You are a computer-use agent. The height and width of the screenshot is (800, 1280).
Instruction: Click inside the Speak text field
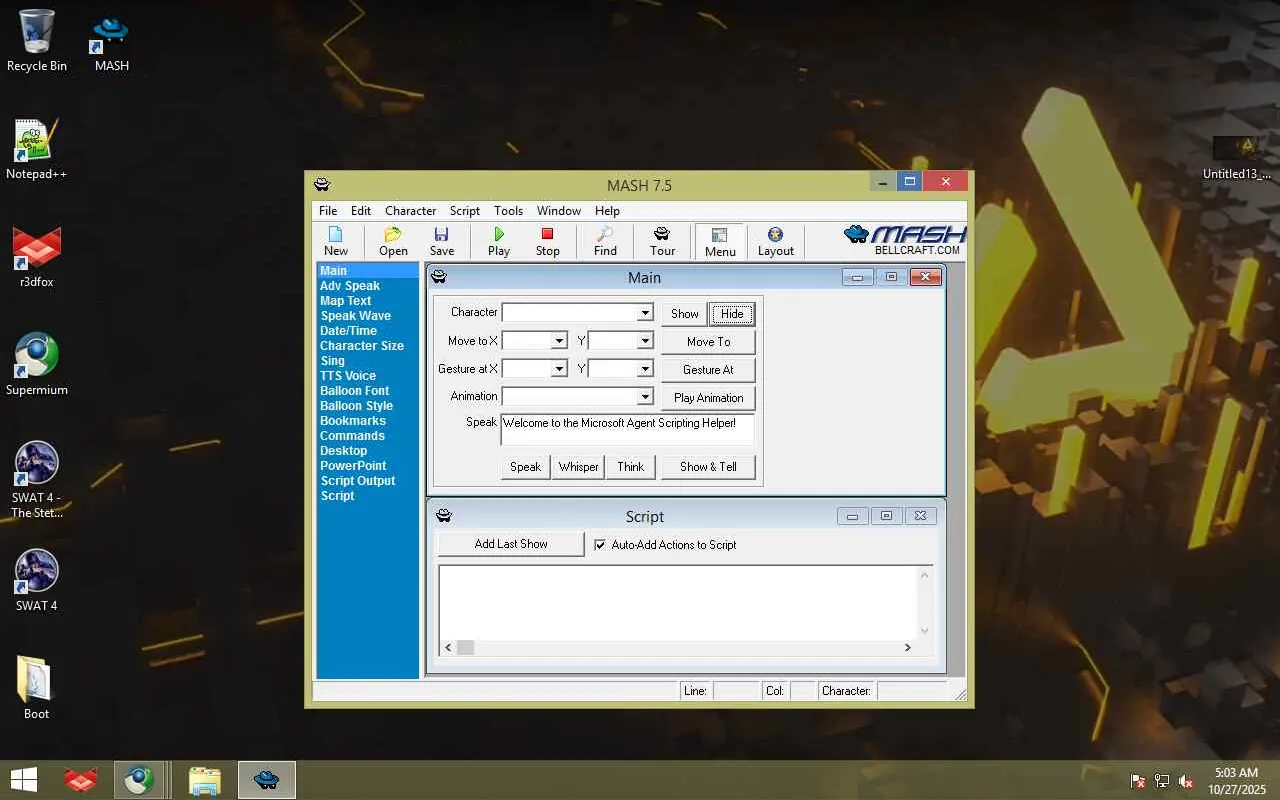(x=627, y=430)
